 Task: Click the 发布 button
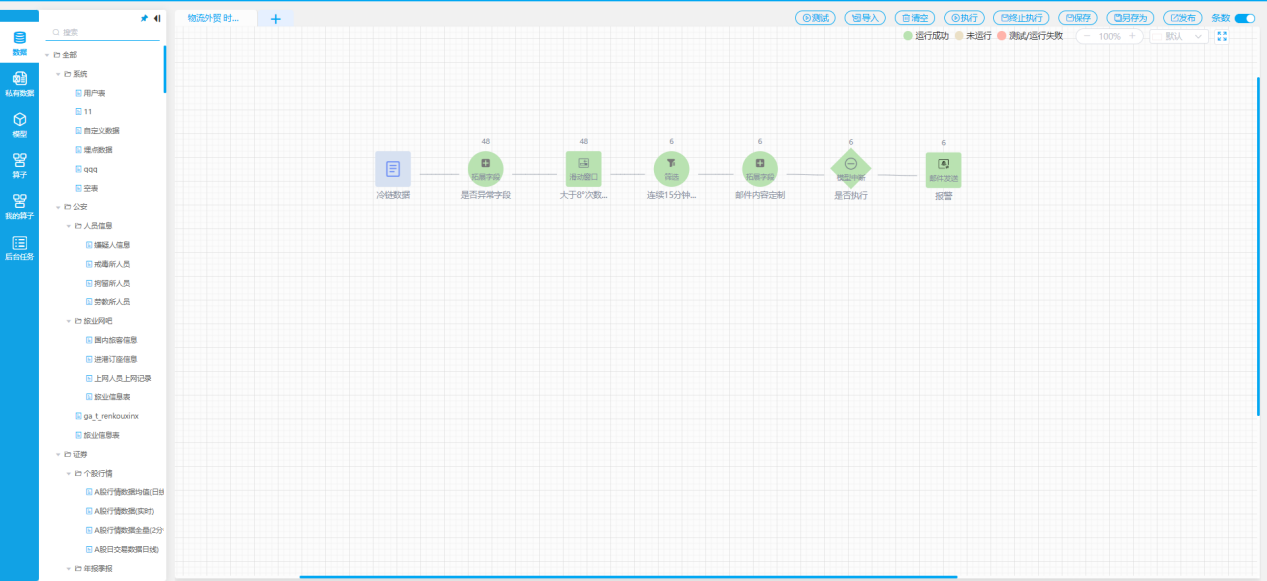point(1181,18)
